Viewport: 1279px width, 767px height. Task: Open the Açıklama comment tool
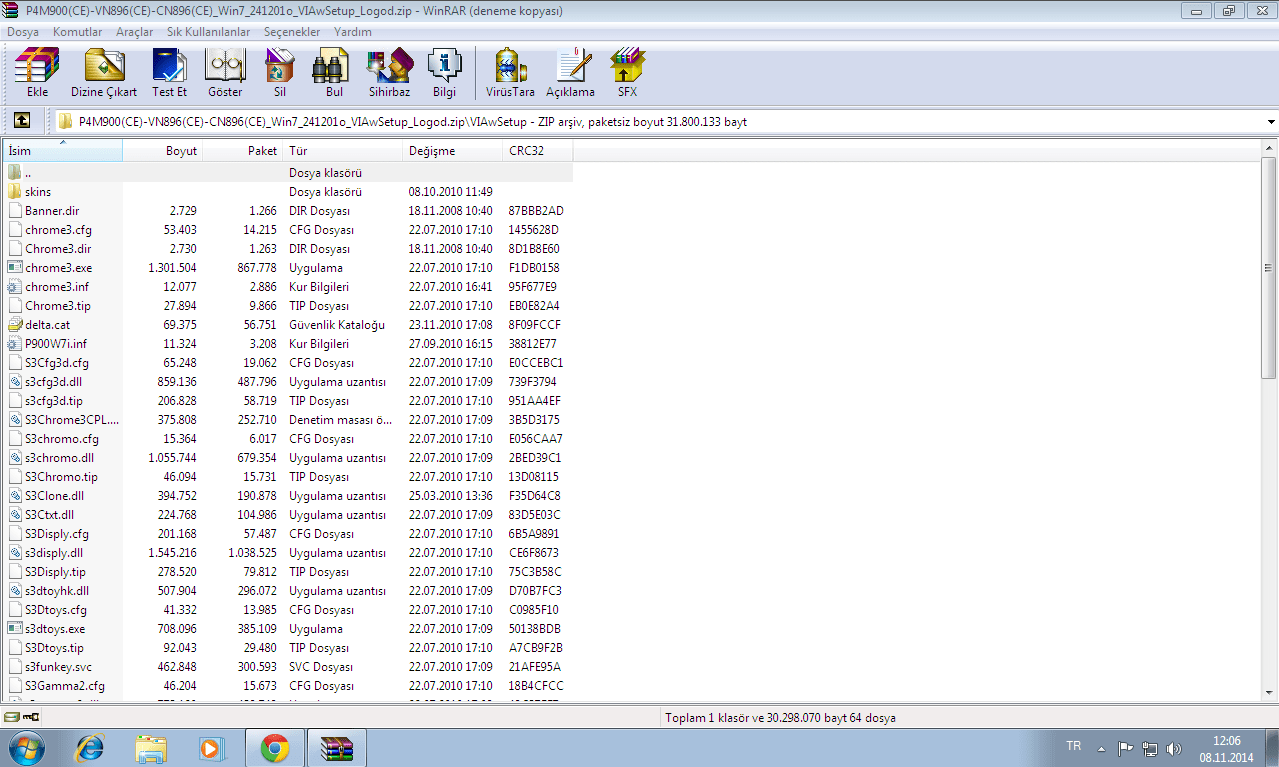[570, 72]
